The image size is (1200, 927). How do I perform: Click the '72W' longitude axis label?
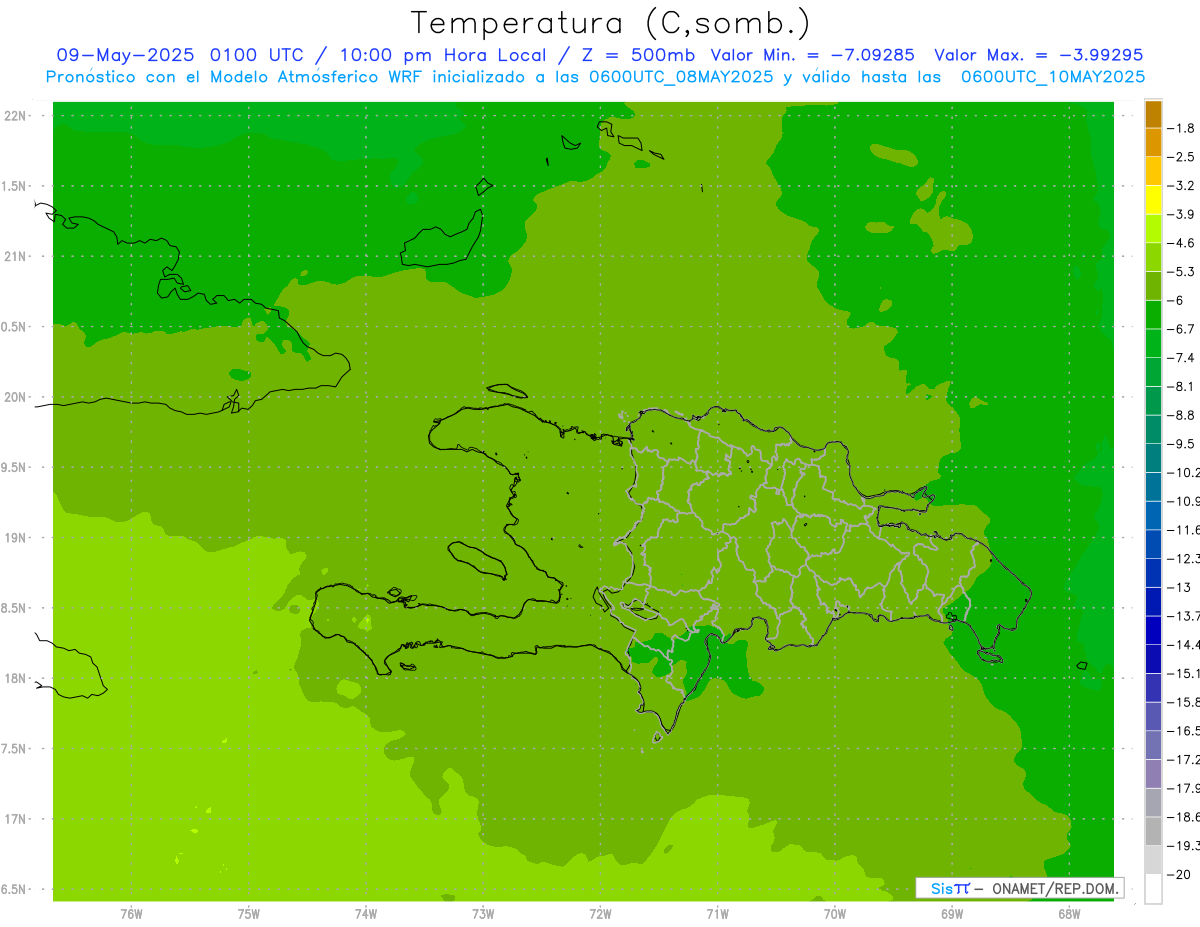600,914
